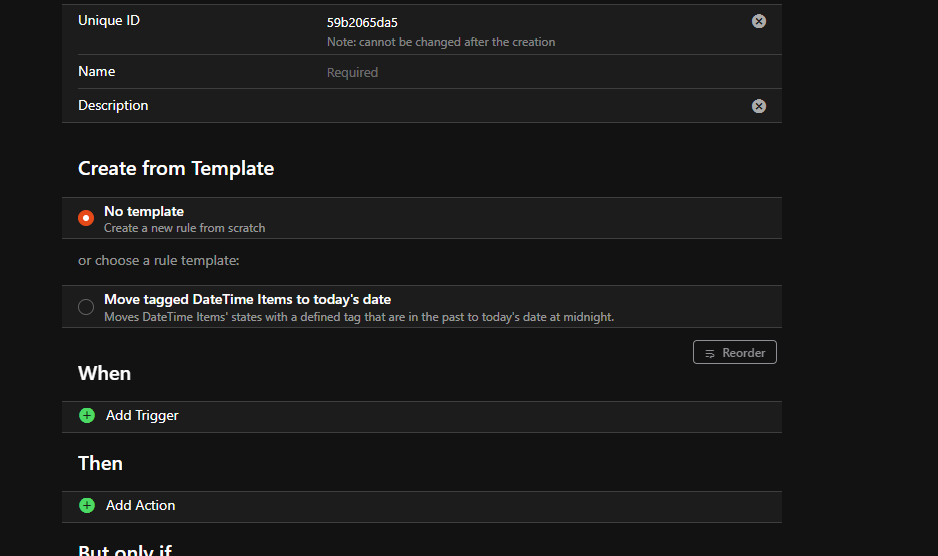Click the Name row label

(x=96, y=71)
